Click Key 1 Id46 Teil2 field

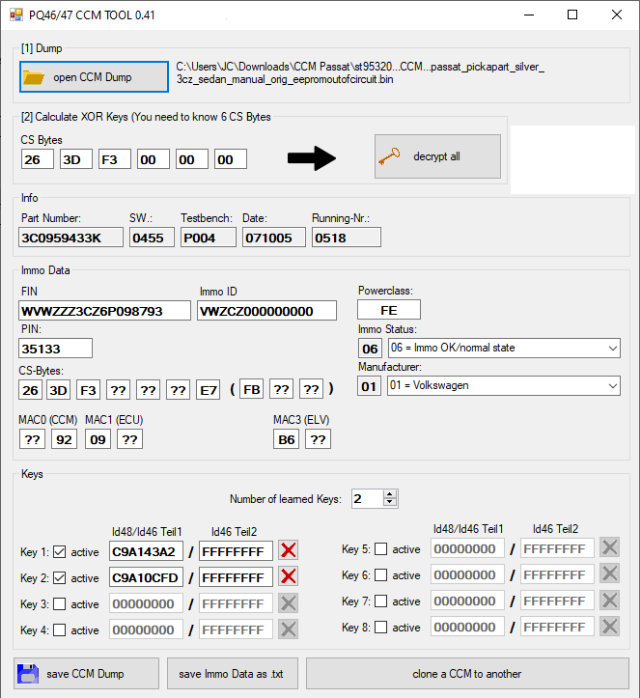[x=236, y=551]
